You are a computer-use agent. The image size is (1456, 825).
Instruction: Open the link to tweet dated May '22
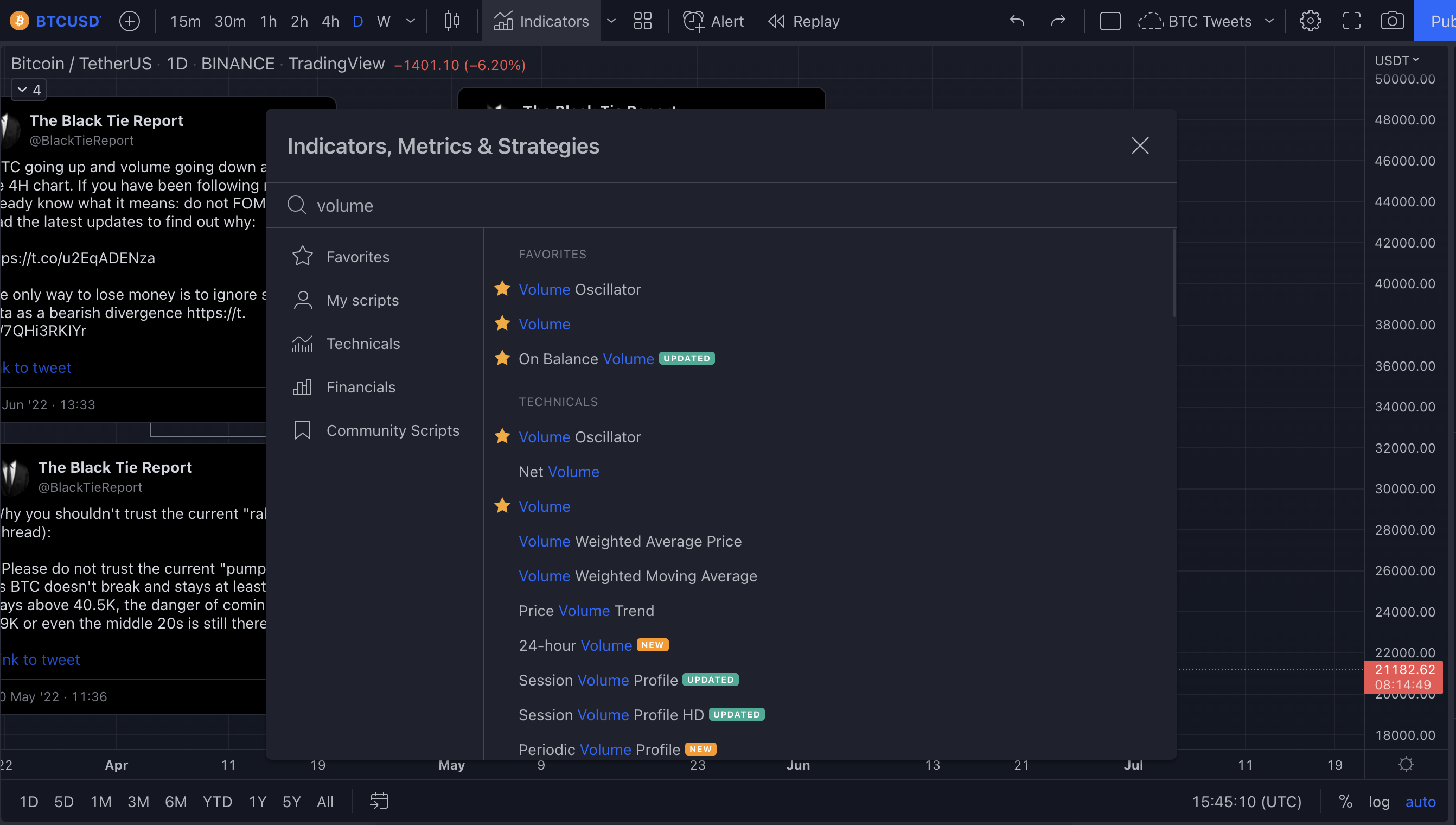40,659
